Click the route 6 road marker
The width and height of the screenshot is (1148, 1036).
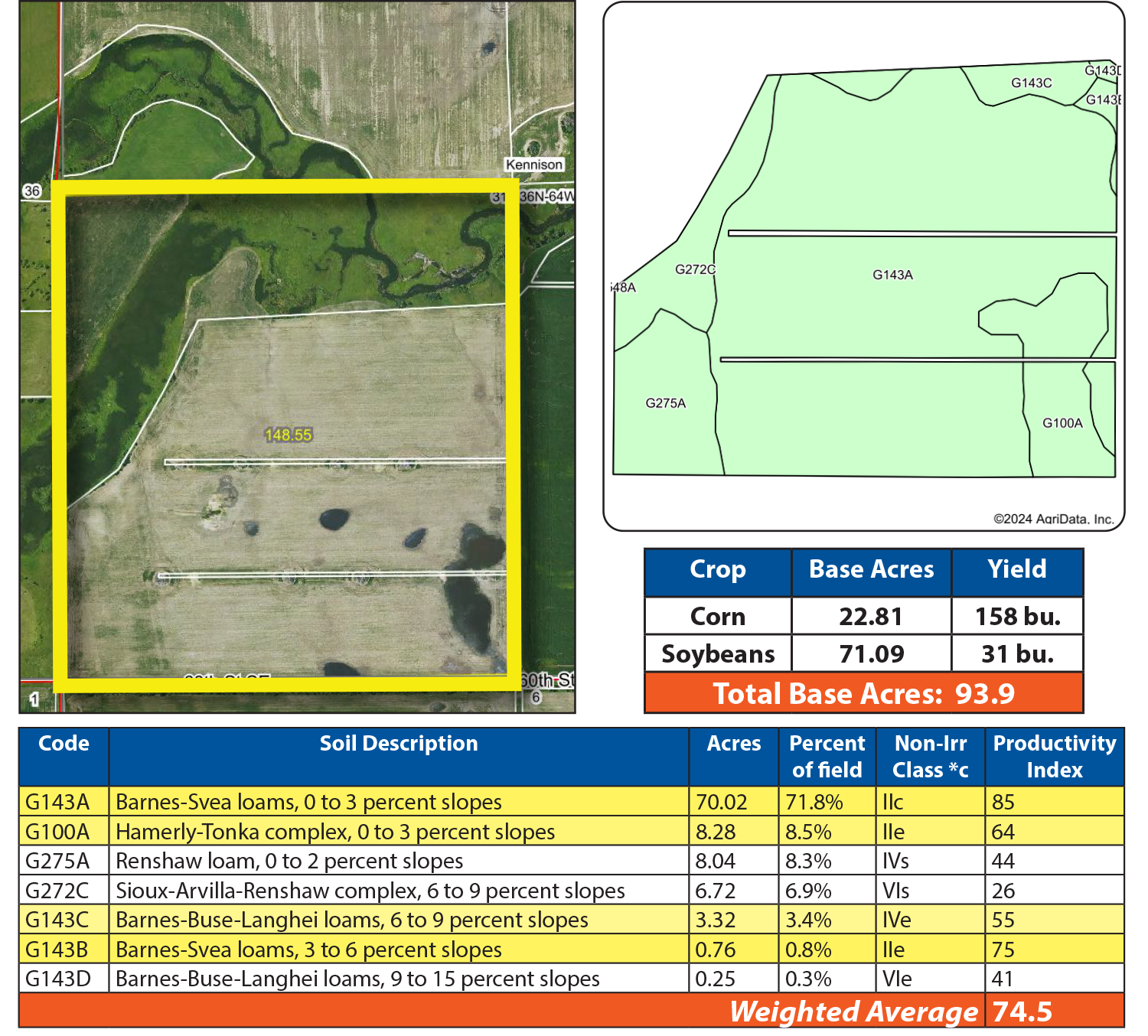pos(536,697)
